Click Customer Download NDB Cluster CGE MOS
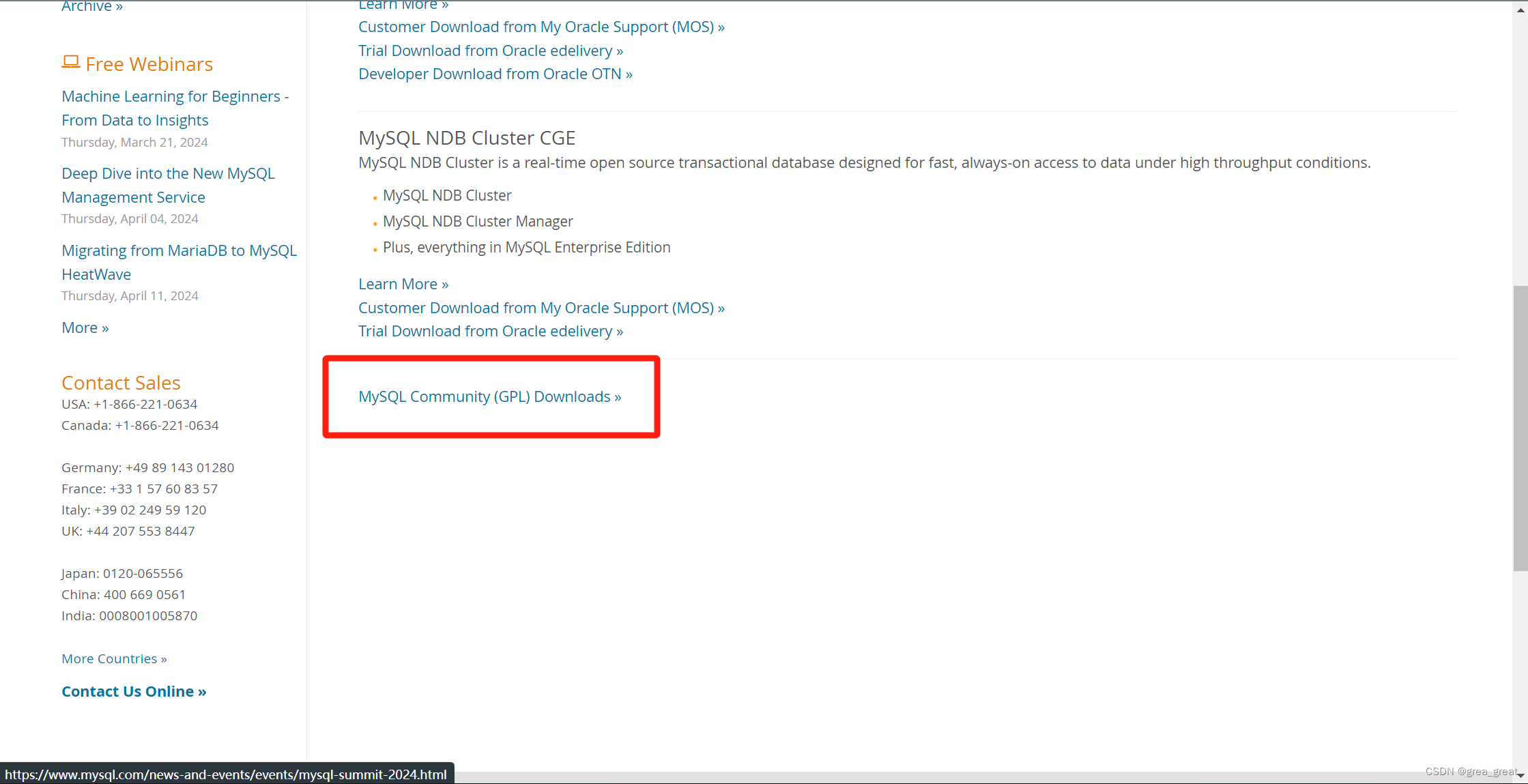The width and height of the screenshot is (1528, 784). coord(541,307)
